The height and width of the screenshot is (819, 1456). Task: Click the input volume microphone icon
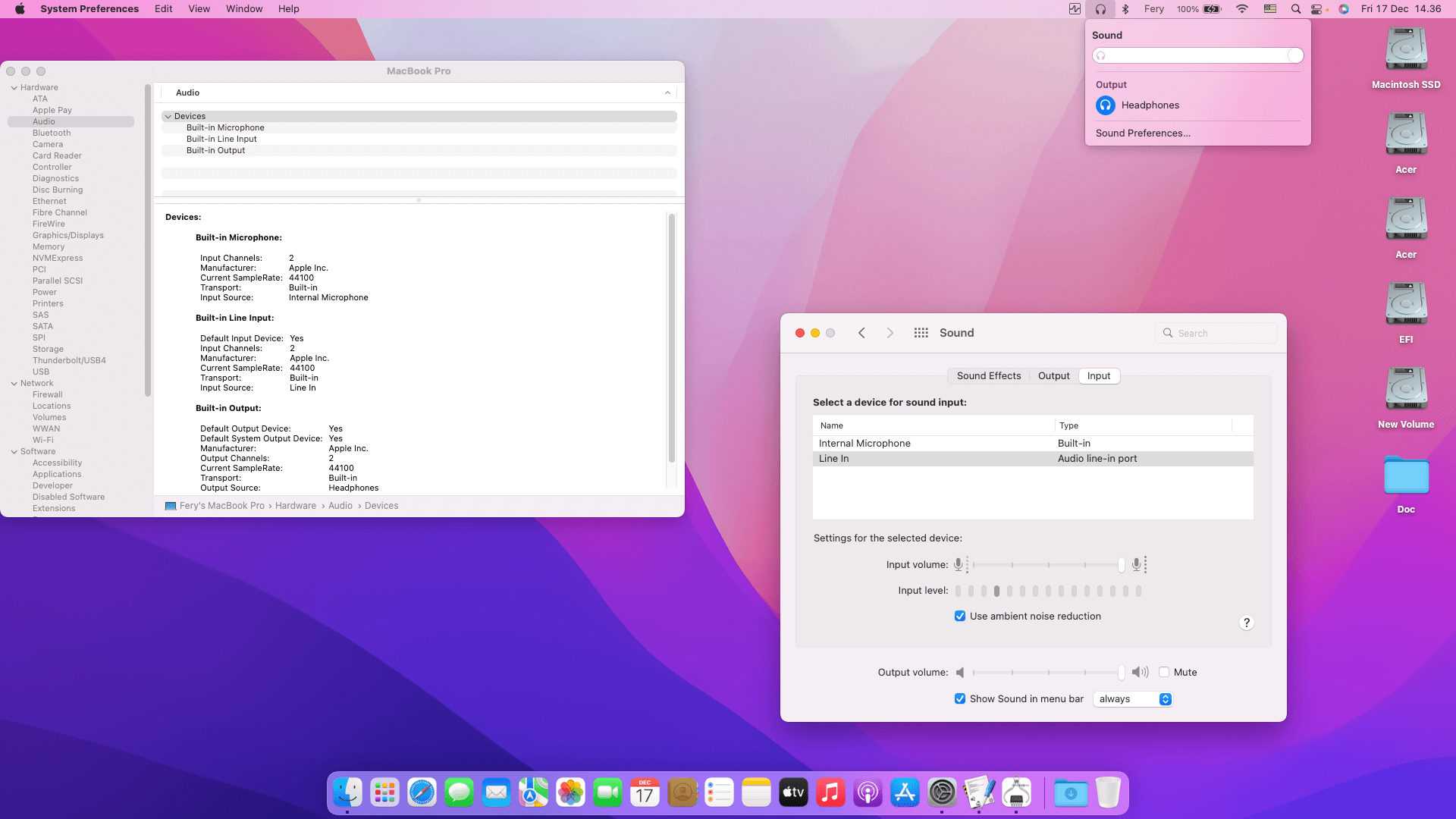pos(959,564)
